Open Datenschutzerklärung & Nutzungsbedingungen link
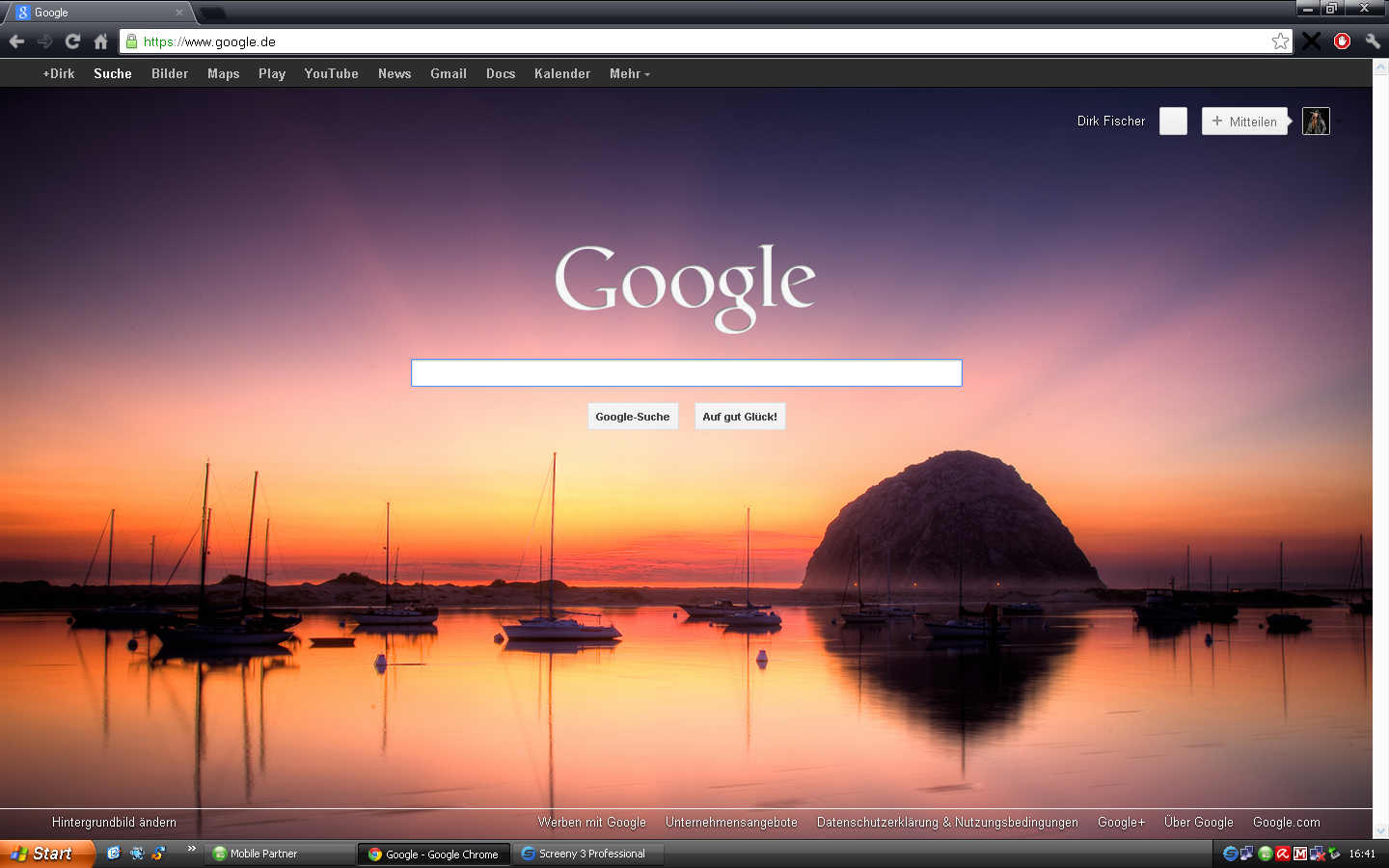The image size is (1389, 868). [947, 823]
